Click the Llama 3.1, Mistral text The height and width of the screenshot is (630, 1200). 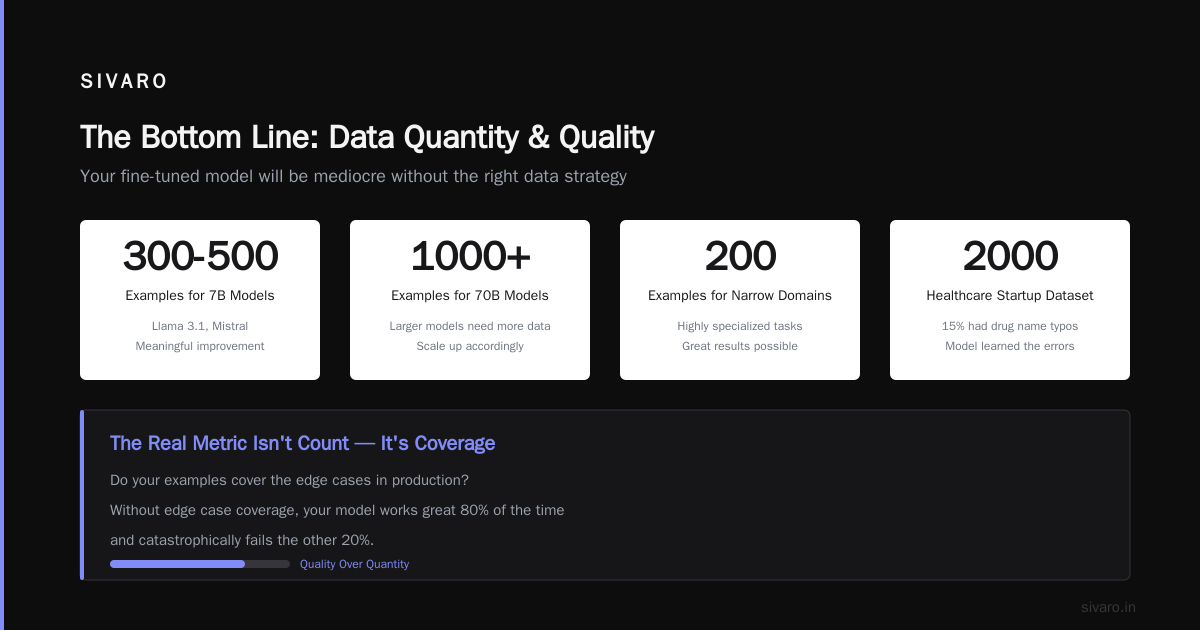200,326
